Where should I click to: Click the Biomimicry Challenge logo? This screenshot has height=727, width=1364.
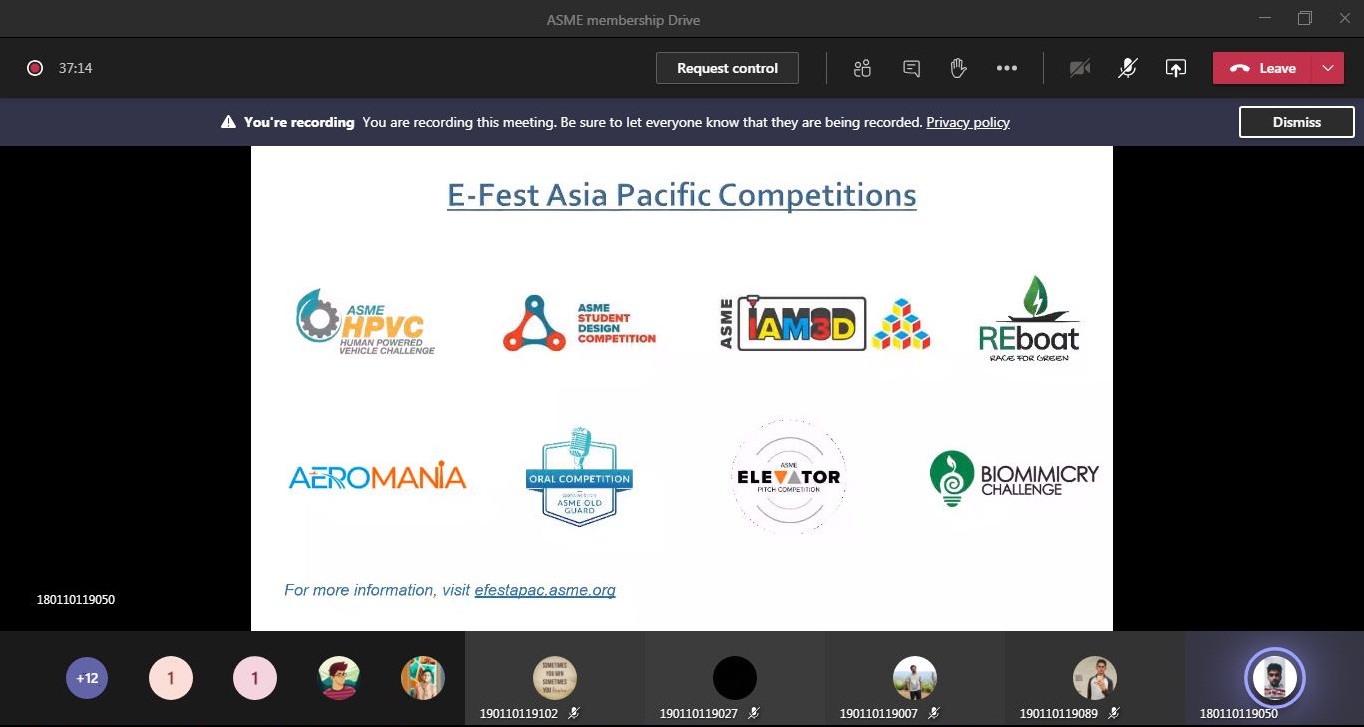coord(1014,479)
